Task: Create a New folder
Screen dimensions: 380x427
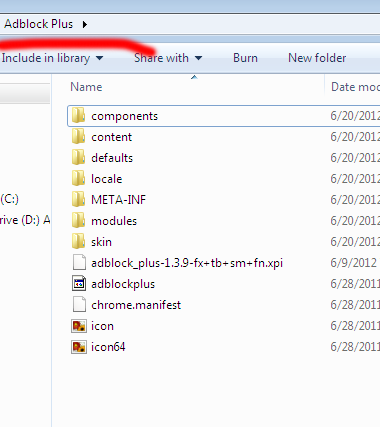Action: (317, 58)
